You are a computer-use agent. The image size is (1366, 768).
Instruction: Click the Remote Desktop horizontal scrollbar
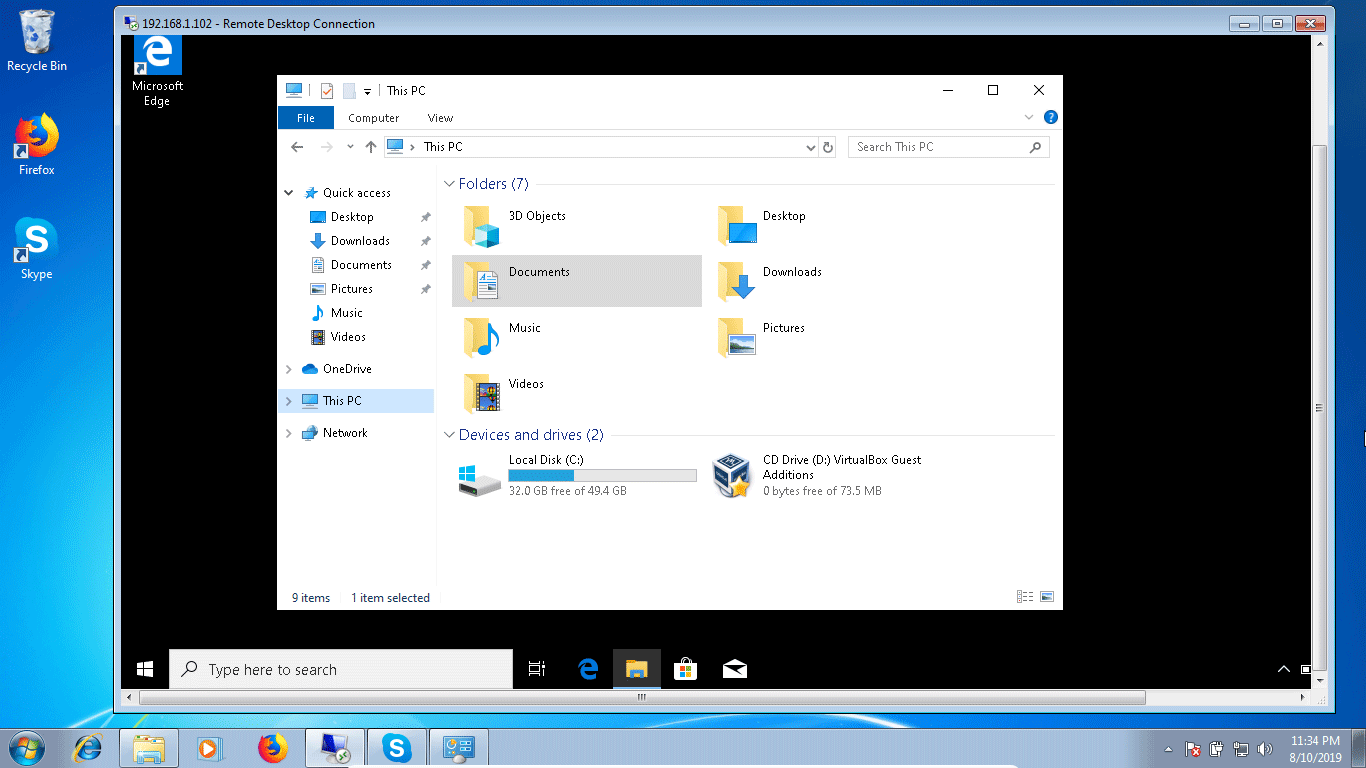tap(642, 697)
